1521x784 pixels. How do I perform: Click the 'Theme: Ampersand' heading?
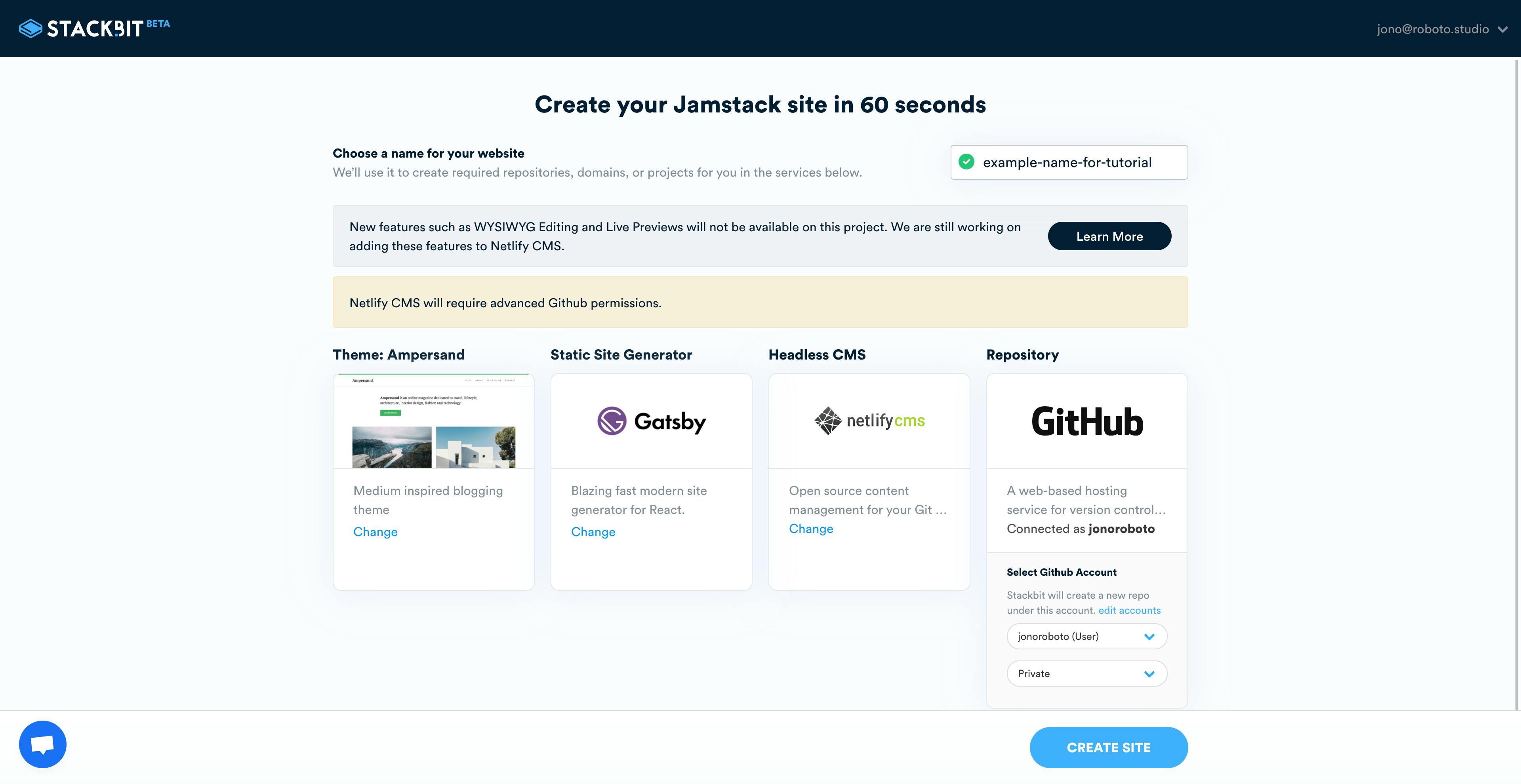[x=398, y=355]
